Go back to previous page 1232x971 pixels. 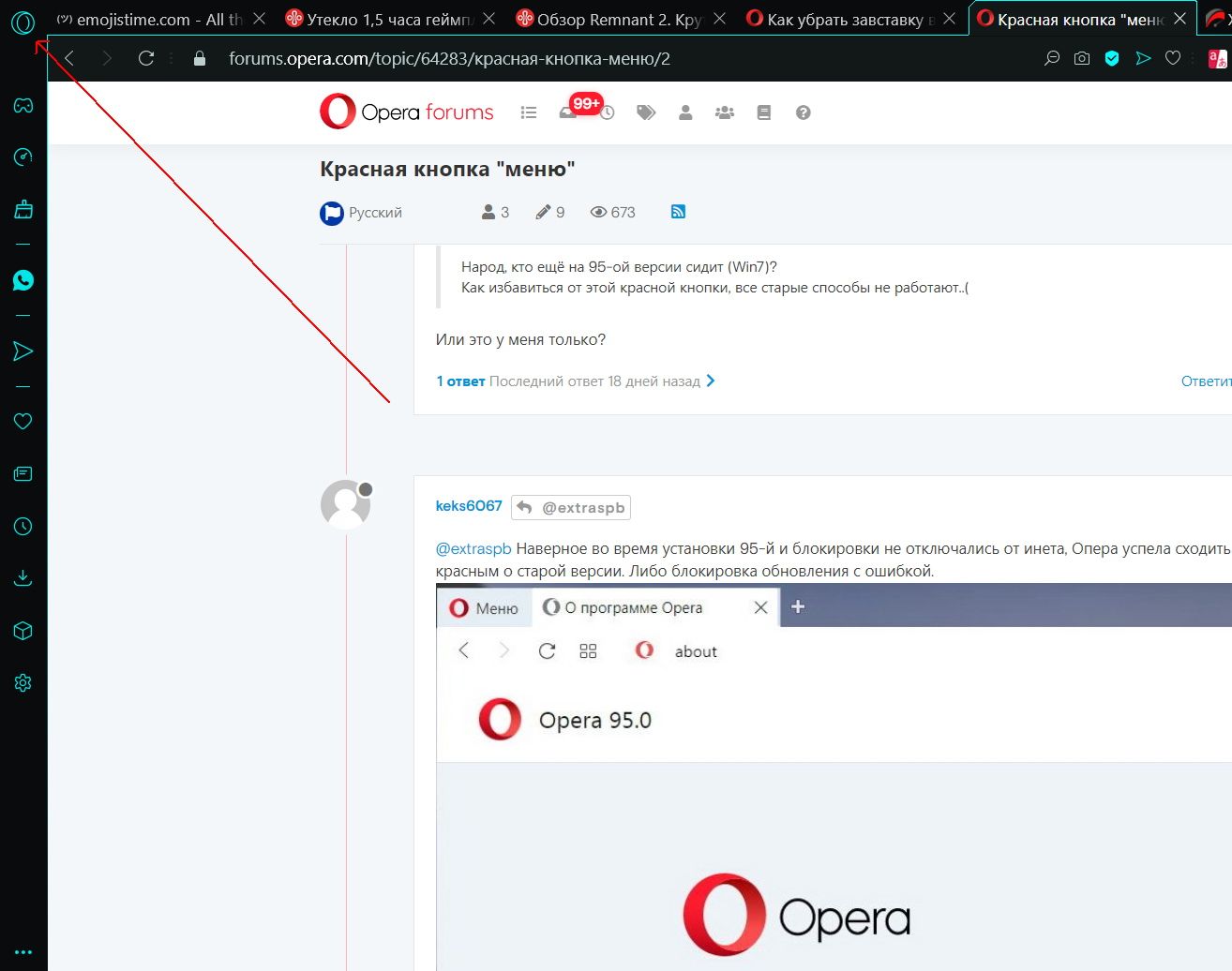(69, 58)
